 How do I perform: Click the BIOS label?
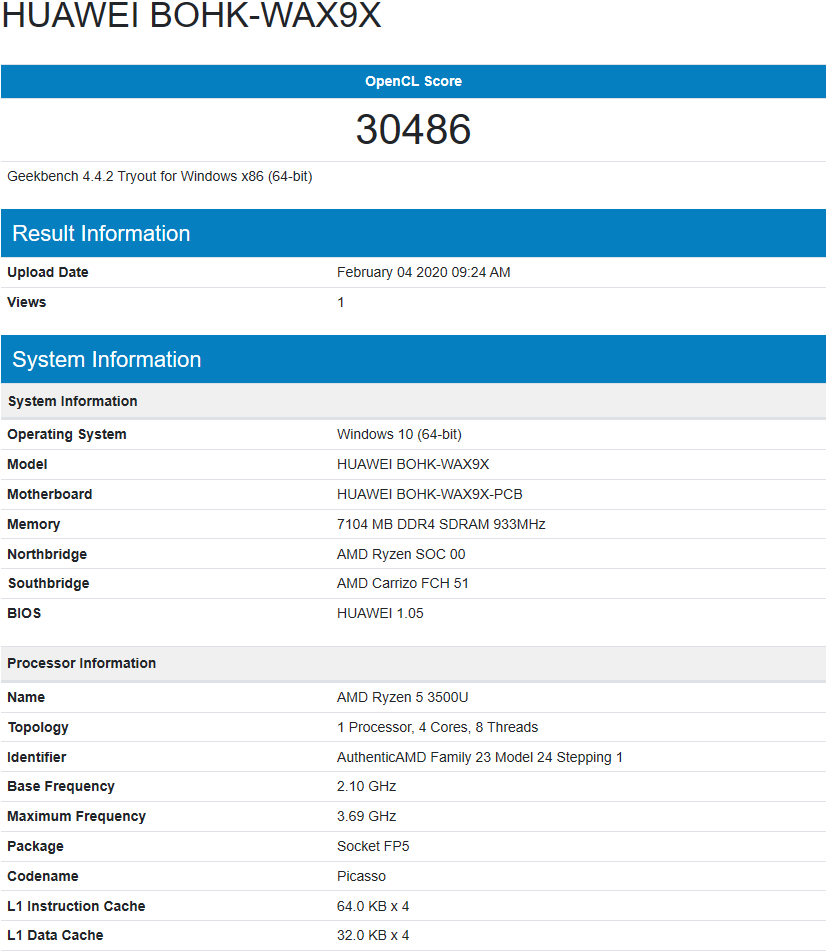pos(24,613)
